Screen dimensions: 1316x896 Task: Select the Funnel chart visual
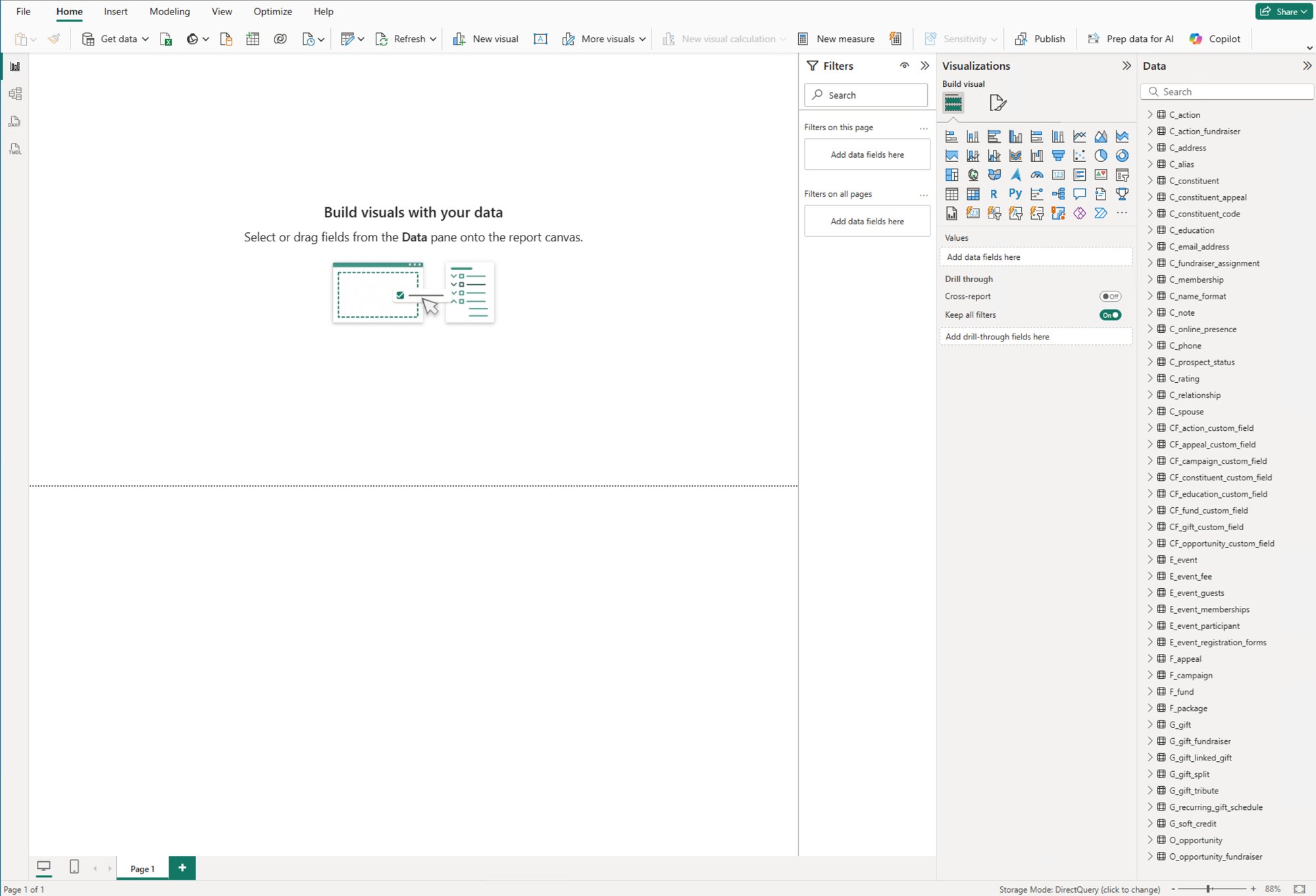click(x=1058, y=156)
